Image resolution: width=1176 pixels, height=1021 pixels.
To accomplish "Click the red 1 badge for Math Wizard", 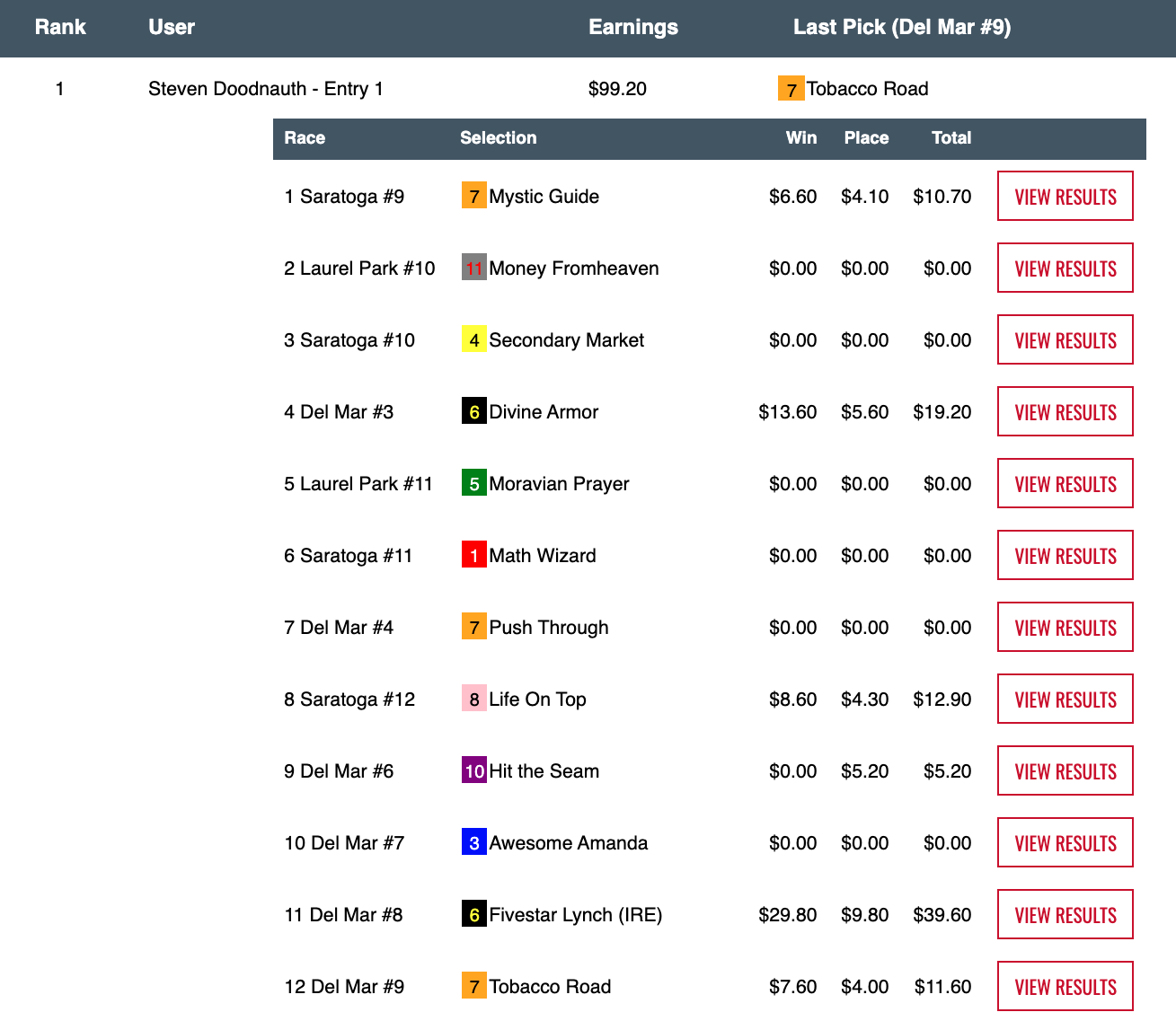I will pyautogui.click(x=473, y=555).
